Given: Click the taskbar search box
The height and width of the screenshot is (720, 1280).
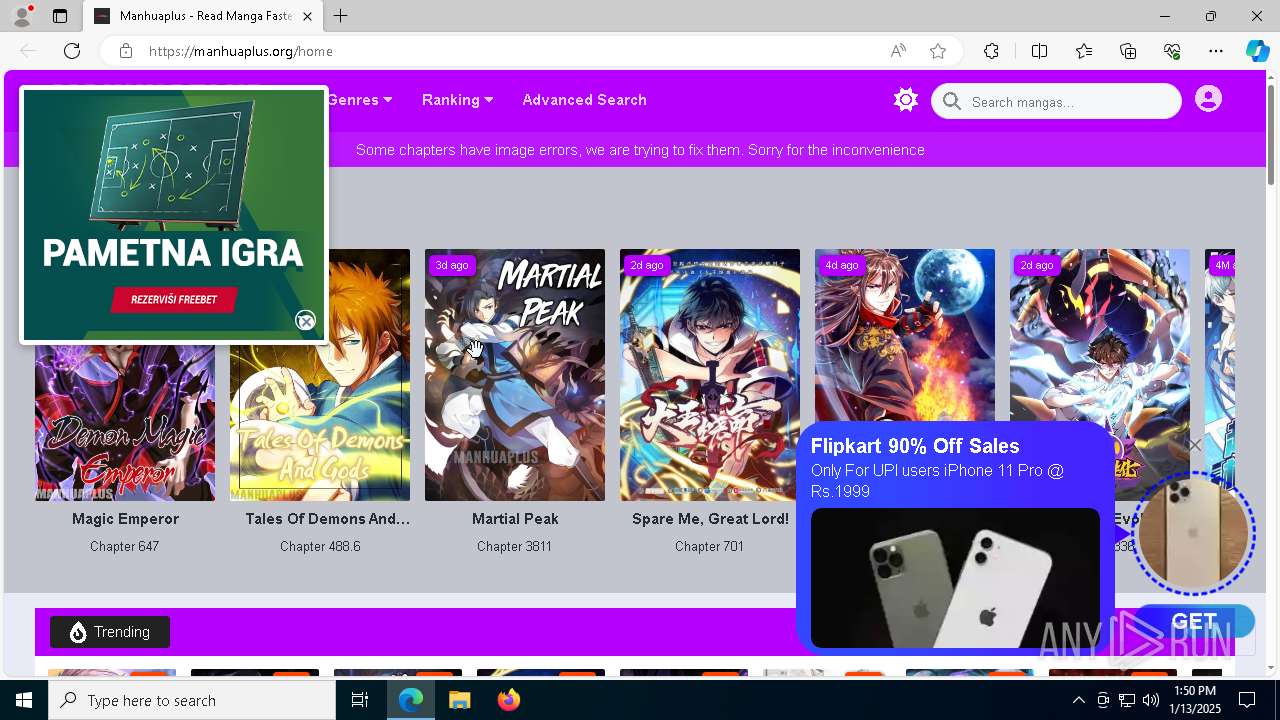Looking at the screenshot, I should tap(192, 700).
